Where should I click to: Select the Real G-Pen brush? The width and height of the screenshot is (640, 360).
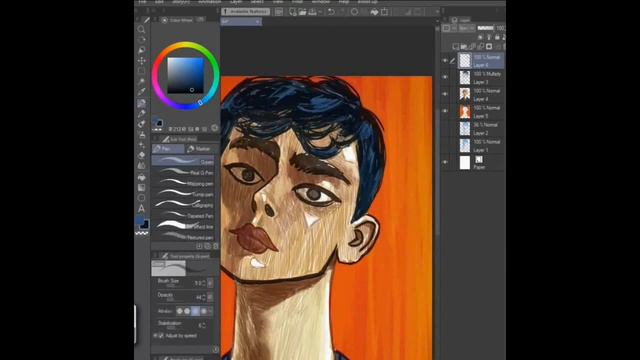tap(183, 172)
